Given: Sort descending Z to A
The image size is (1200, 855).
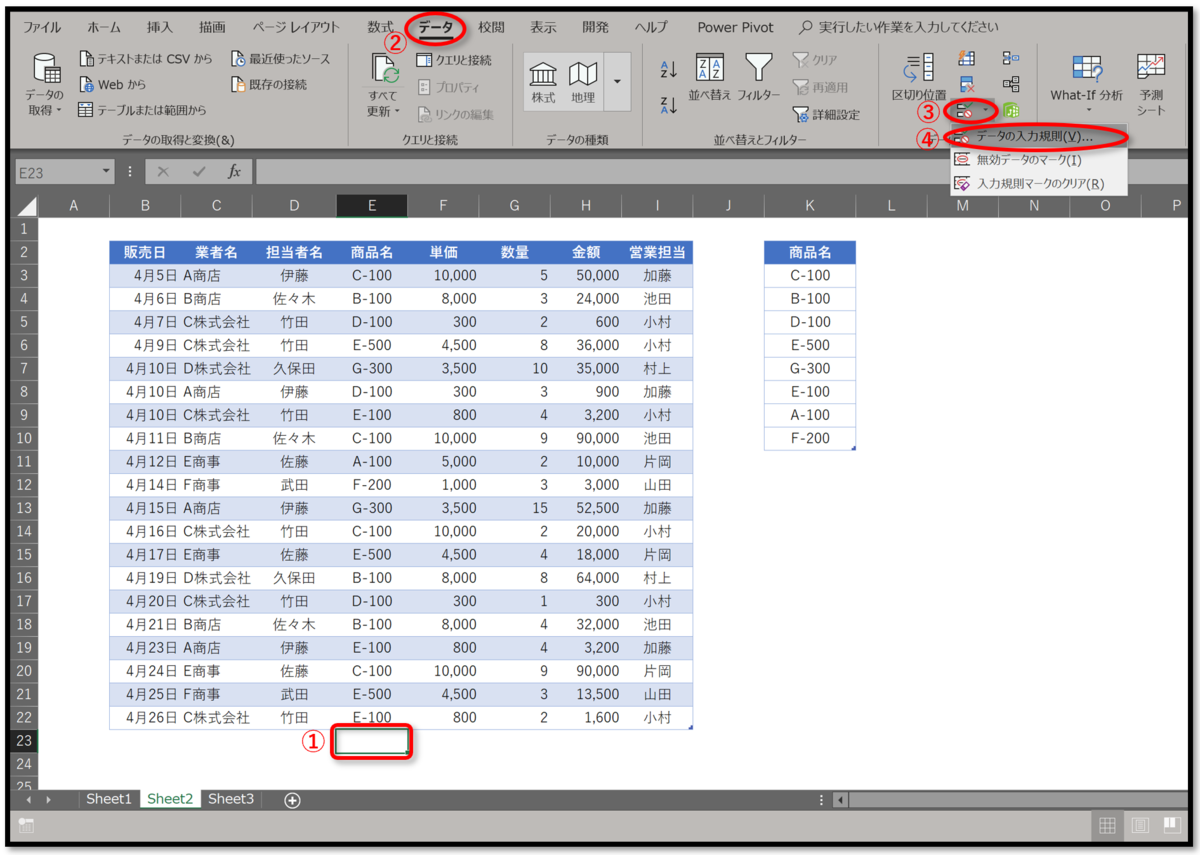Looking at the screenshot, I should tap(669, 103).
